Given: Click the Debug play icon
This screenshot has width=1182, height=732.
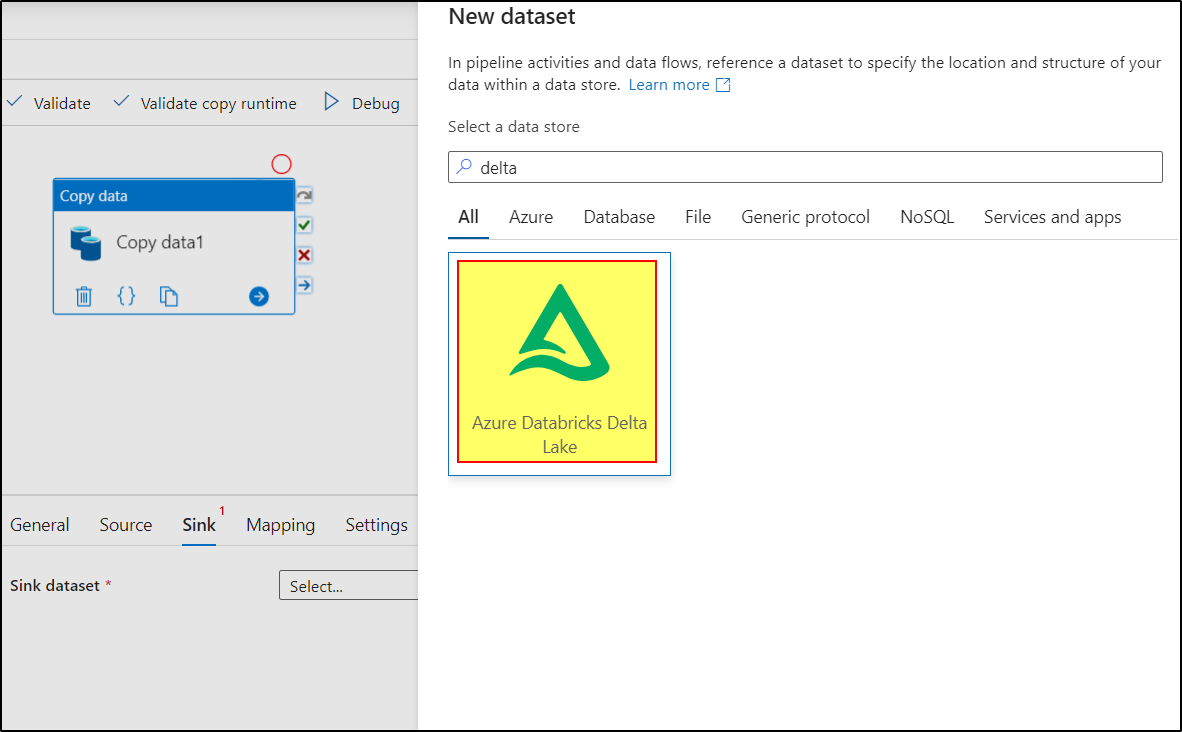Looking at the screenshot, I should [x=331, y=102].
